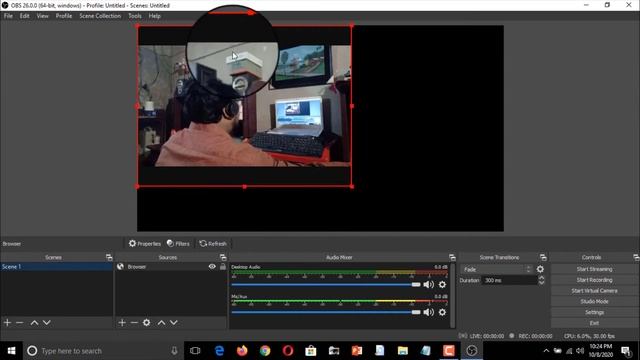
Task: Pop out the Scenes dock
Action: (109, 257)
